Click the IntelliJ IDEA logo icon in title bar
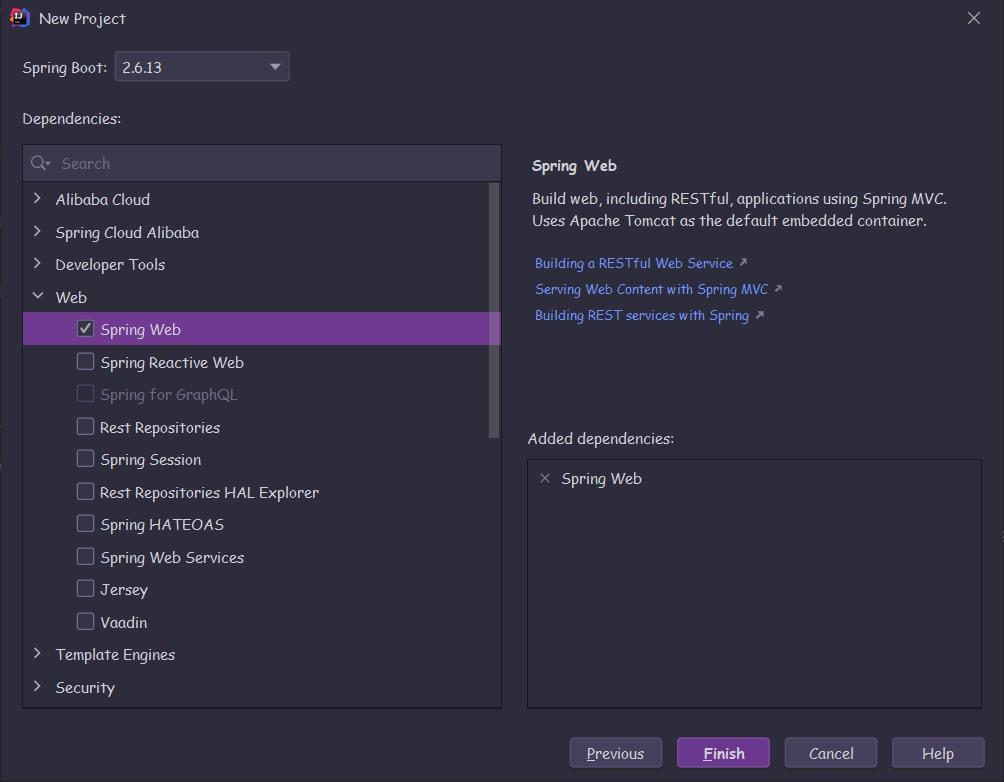 (20, 18)
